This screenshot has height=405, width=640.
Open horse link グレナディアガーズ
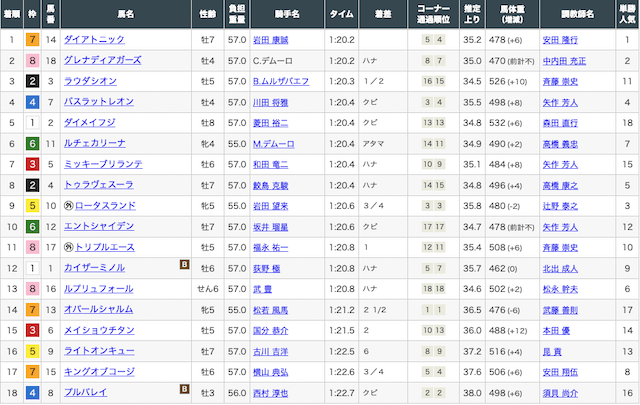[103, 60]
